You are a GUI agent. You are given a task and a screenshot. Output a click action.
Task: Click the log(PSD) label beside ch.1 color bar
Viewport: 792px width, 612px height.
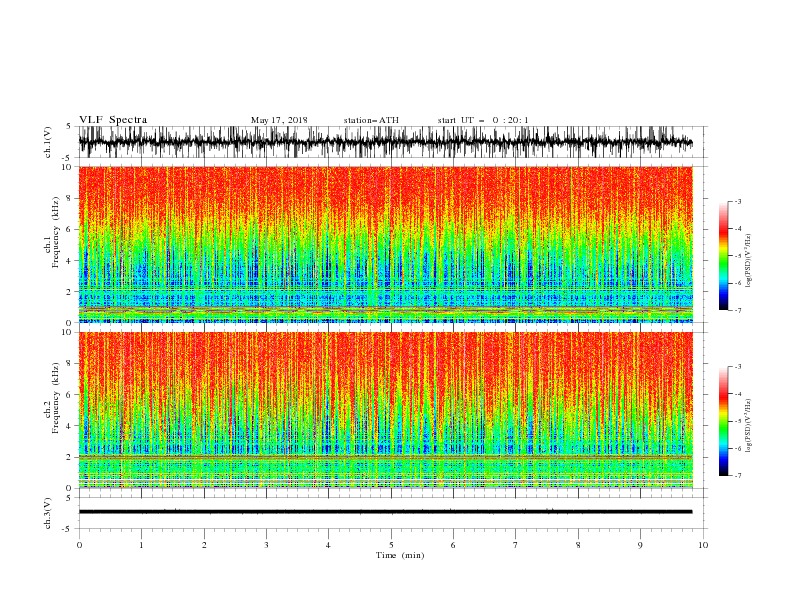pos(749,261)
